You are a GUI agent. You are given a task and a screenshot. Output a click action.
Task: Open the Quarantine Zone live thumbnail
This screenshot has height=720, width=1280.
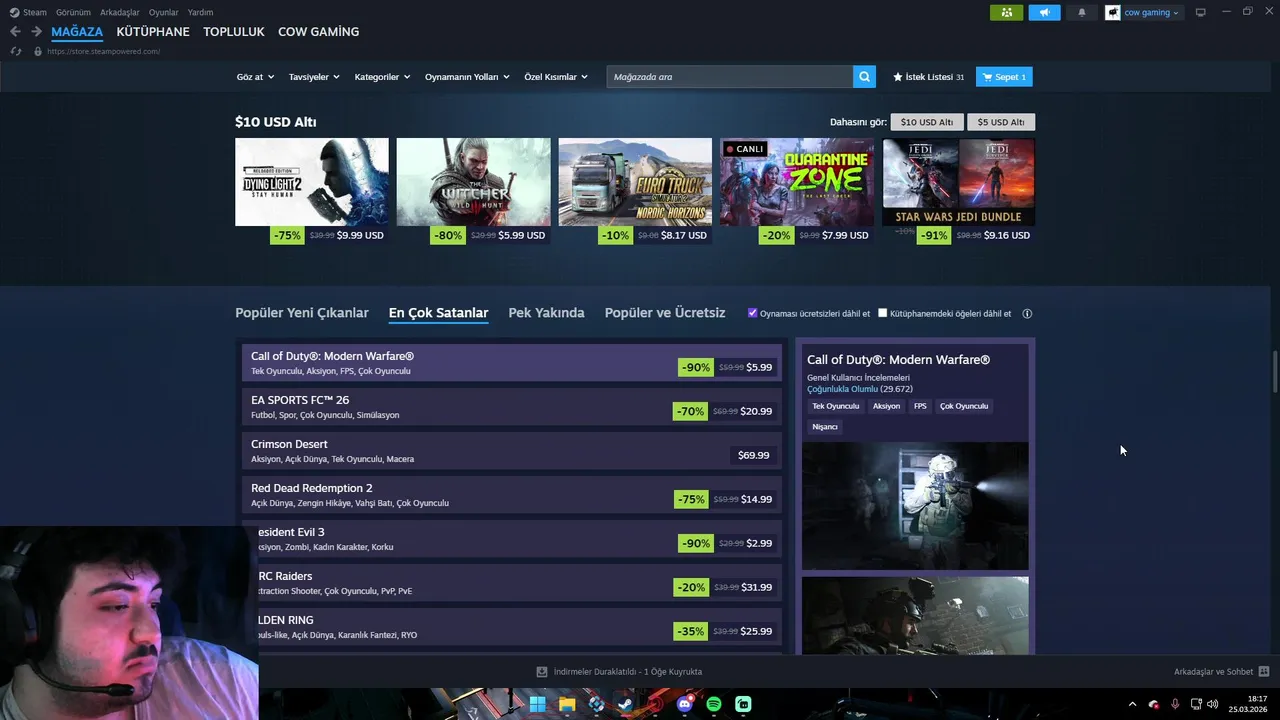pos(797,182)
